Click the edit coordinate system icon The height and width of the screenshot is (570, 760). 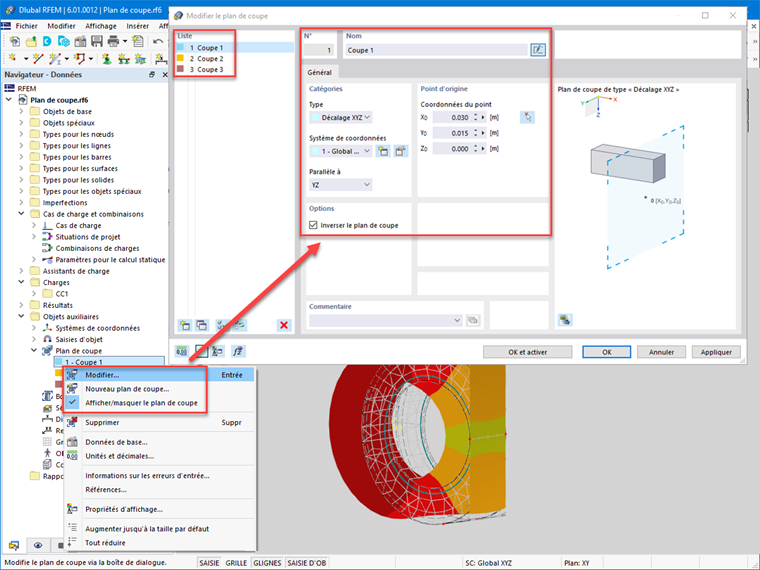tap(400, 151)
